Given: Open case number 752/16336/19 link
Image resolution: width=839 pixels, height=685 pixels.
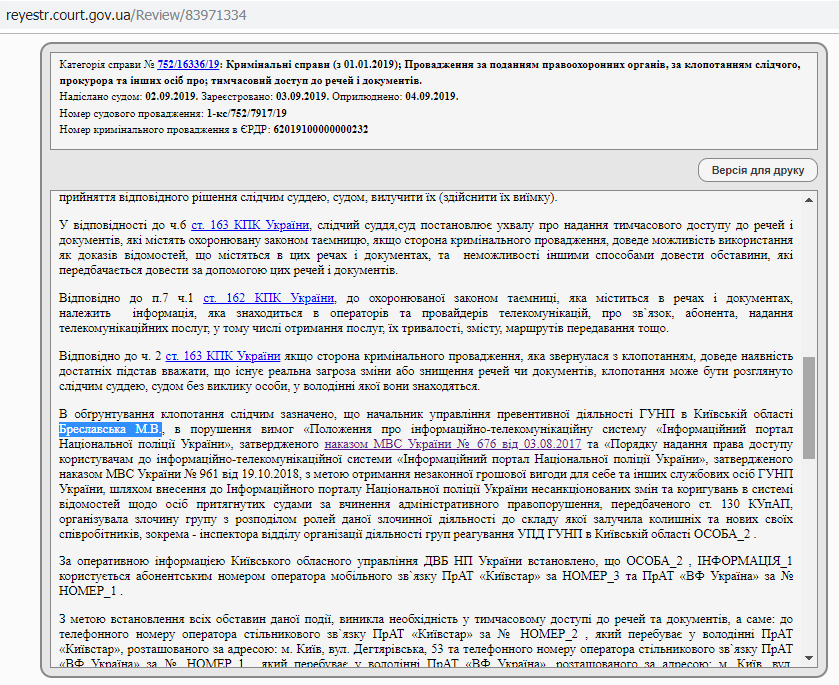Looking at the screenshot, I should coord(187,63).
